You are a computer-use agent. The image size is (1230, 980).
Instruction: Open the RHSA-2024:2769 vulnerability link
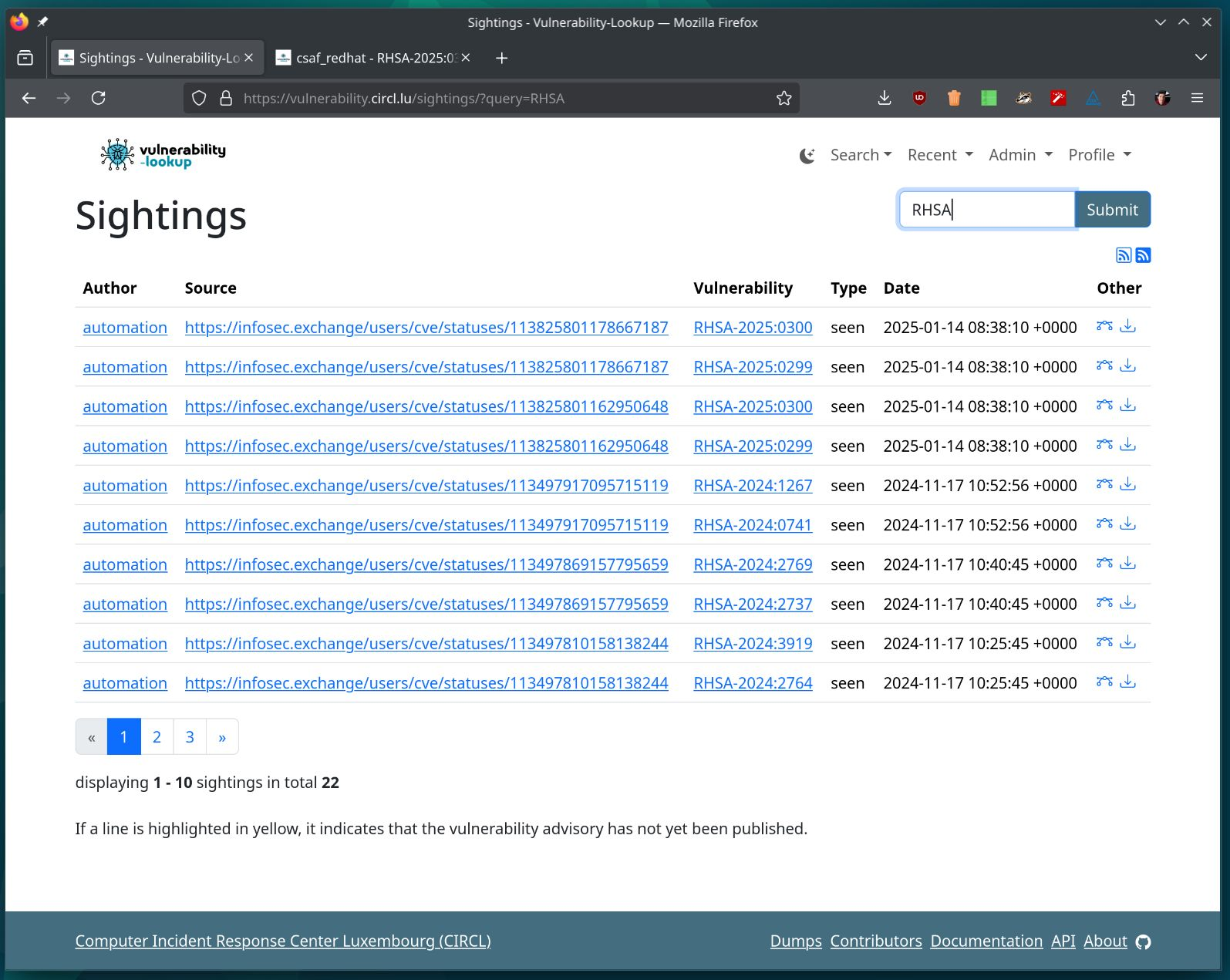pos(753,564)
